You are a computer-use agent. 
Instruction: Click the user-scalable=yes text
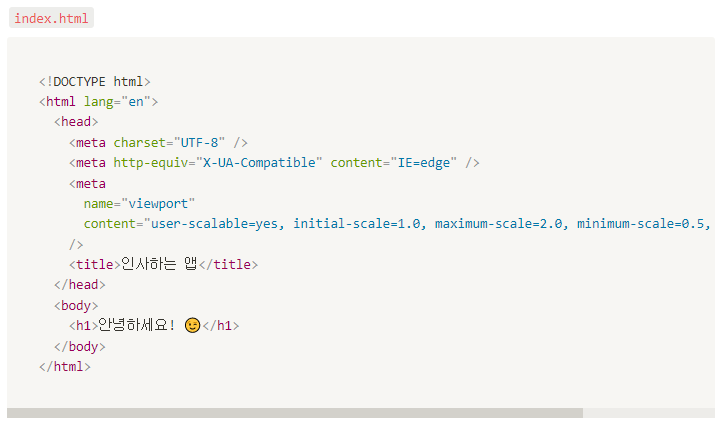pyautogui.click(x=214, y=224)
